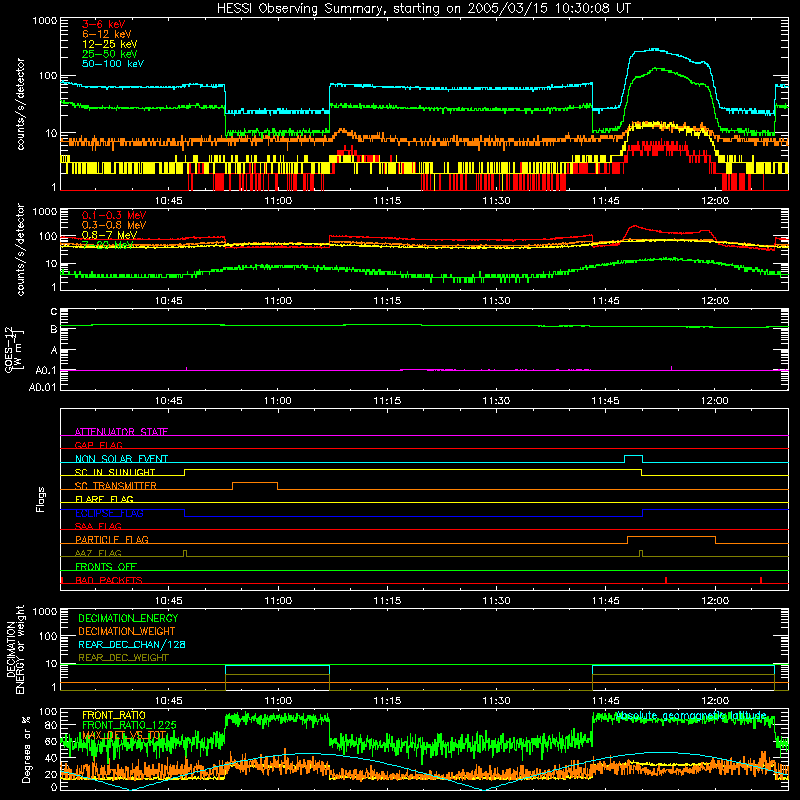Click the Absolute geomagnetic latitude label
The height and width of the screenshot is (800, 800).
690,716
